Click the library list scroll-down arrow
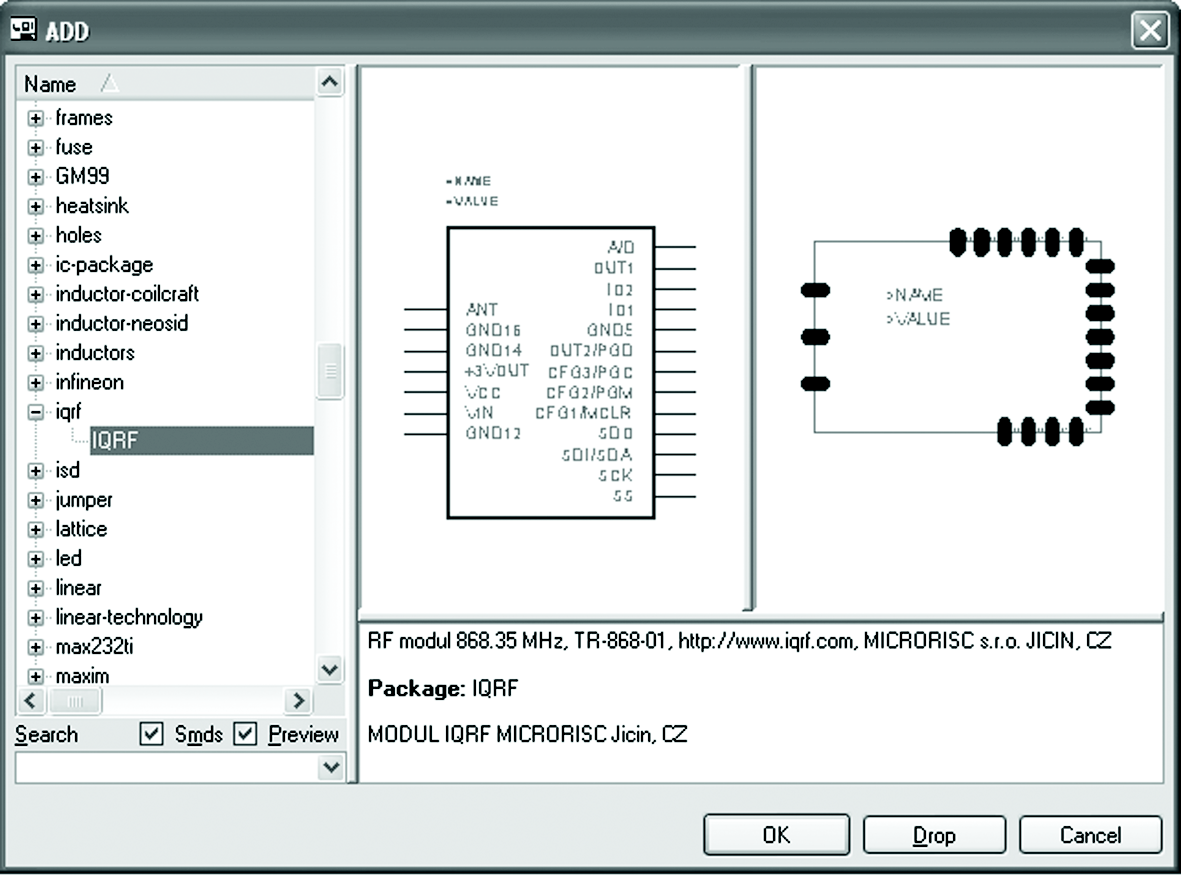This screenshot has width=1181, height=876. 329,669
